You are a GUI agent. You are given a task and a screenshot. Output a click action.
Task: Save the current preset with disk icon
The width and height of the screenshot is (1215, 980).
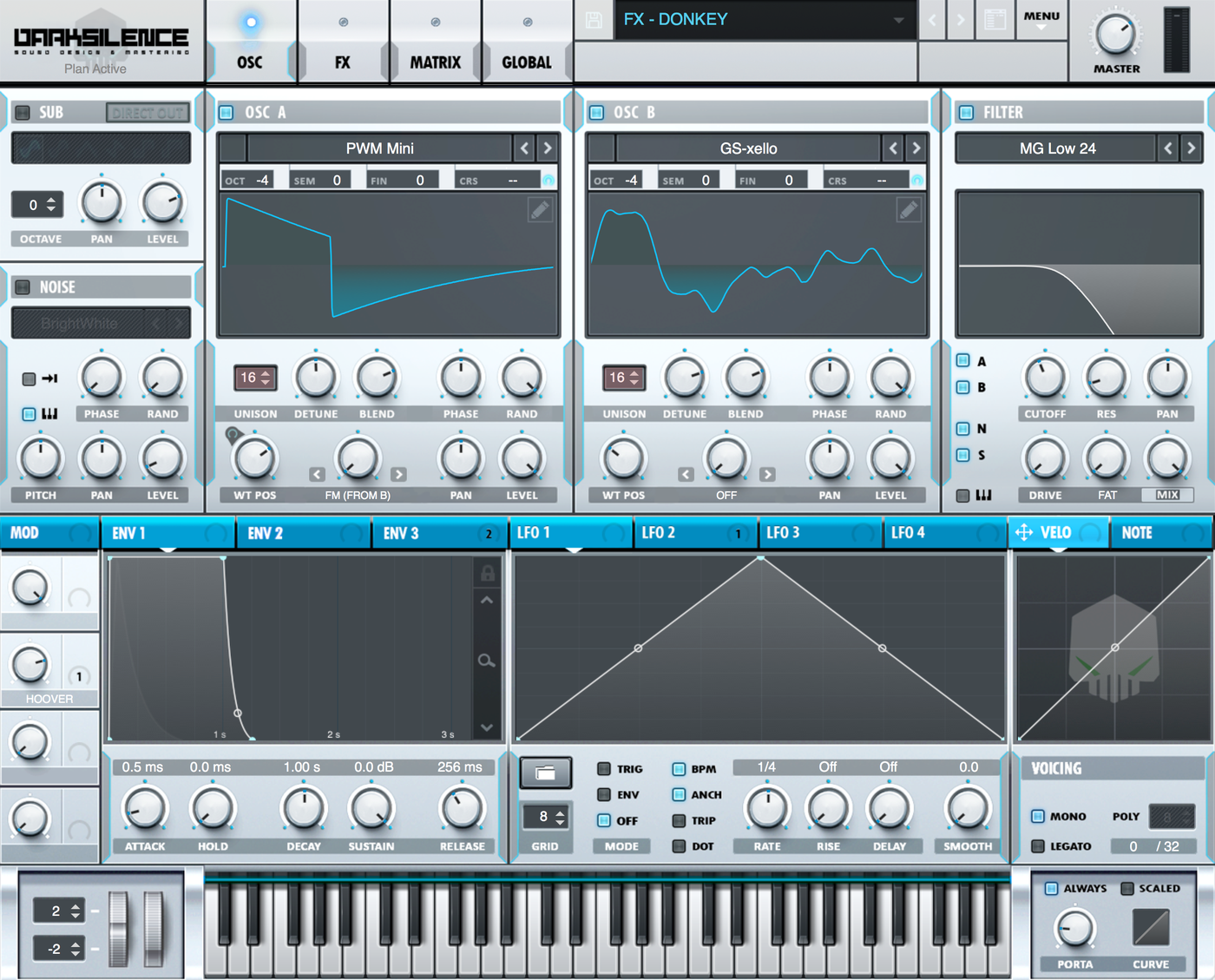(594, 20)
